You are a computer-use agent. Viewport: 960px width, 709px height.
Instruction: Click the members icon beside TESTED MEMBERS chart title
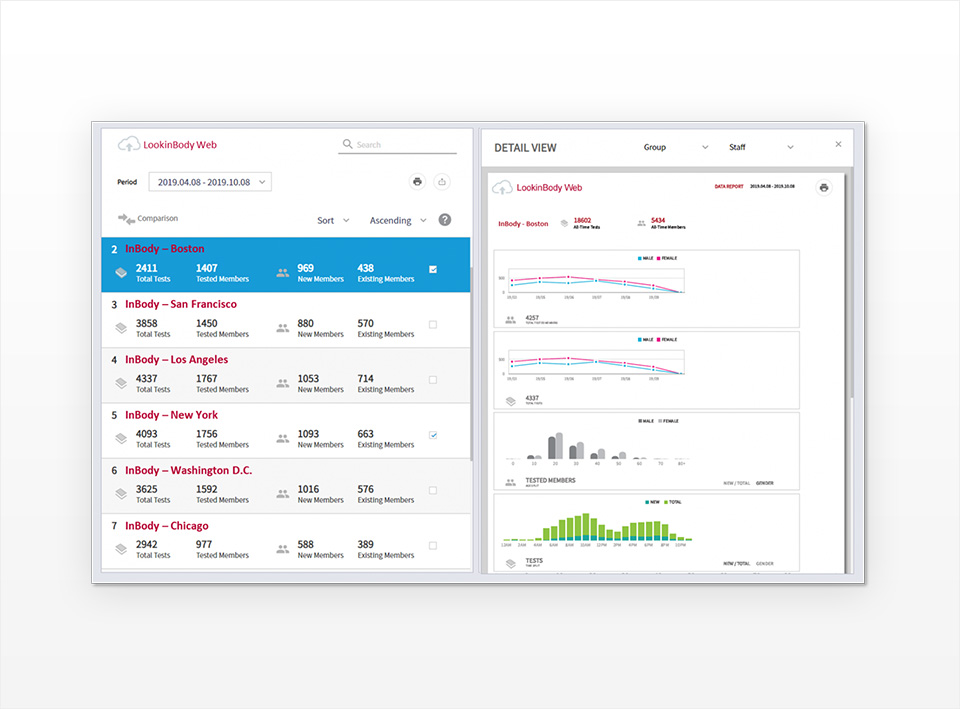tap(511, 482)
